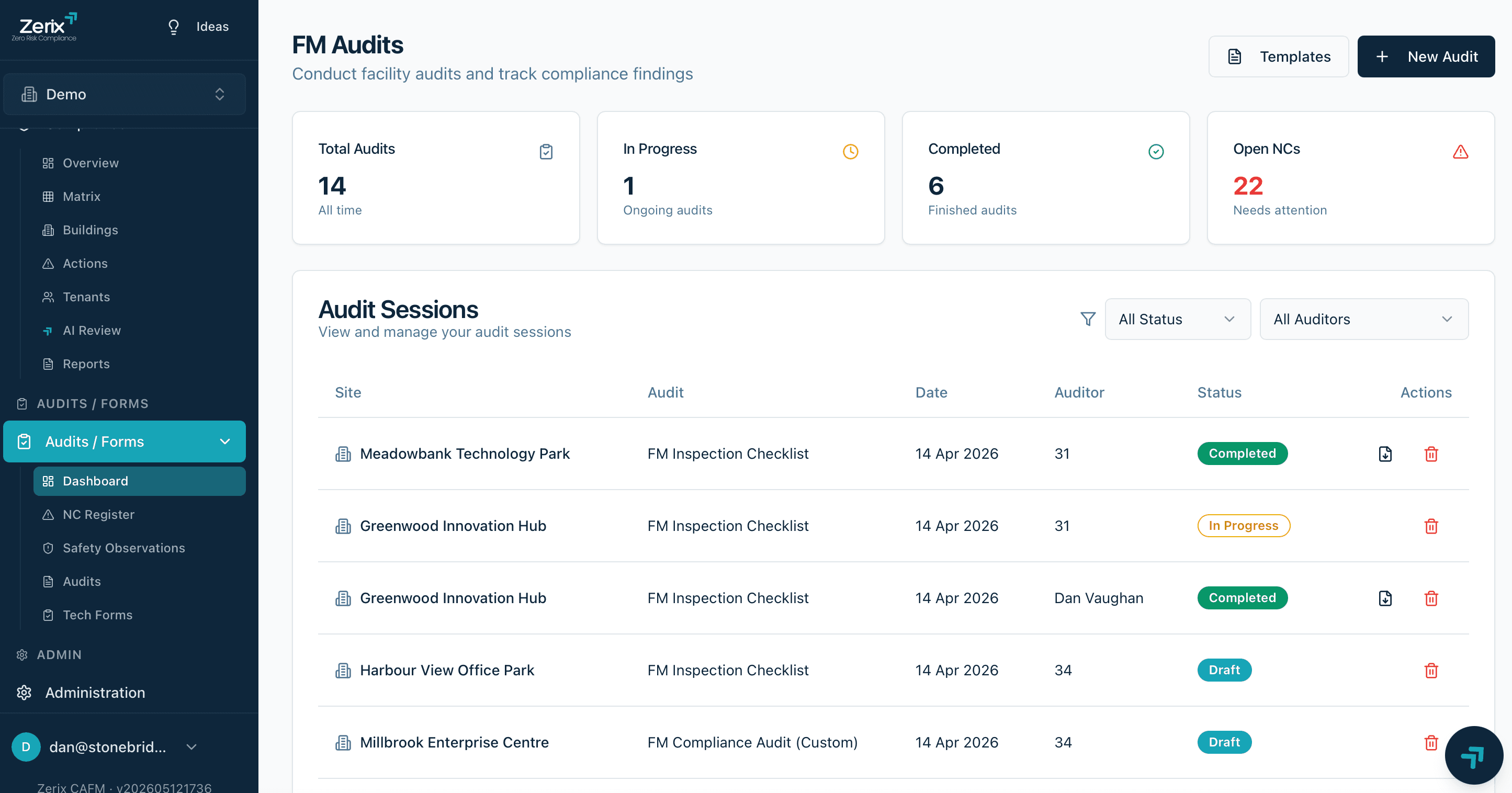Delete the Meadowbank Technology Park audit
Screen dimensions: 1512x793
pos(1431,454)
